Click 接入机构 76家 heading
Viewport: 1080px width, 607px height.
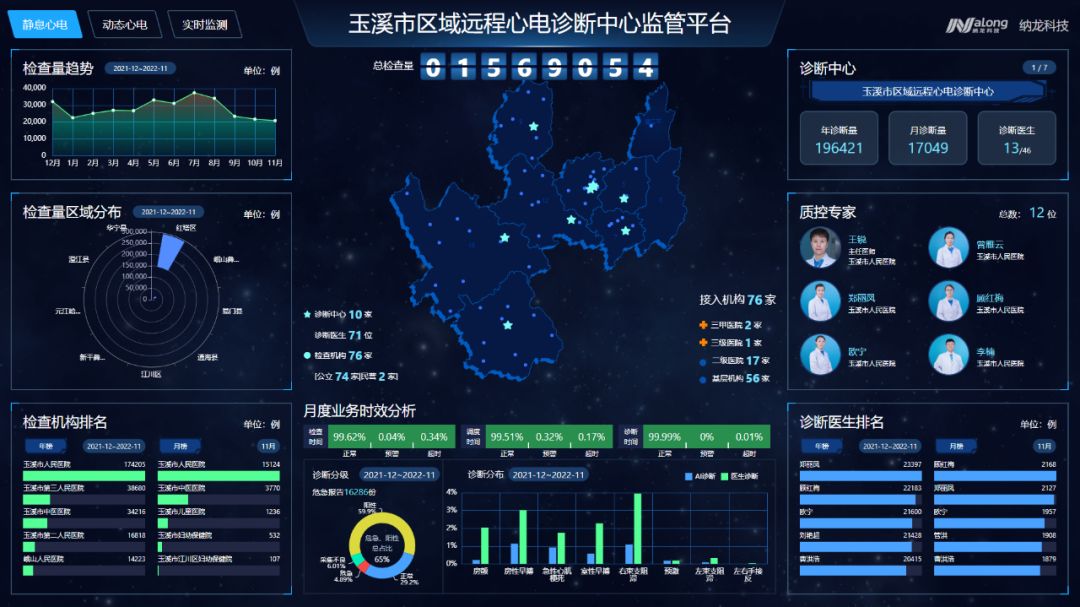click(738, 300)
